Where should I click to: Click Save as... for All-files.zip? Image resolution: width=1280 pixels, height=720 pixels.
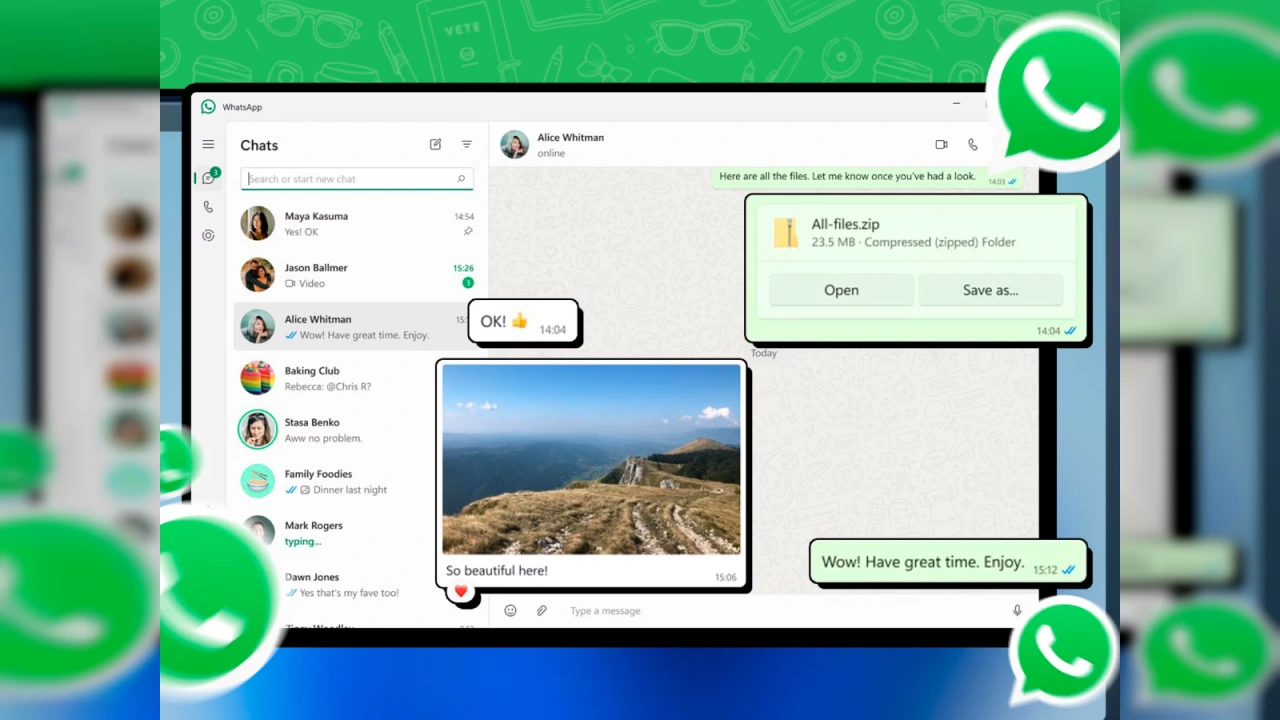(990, 290)
